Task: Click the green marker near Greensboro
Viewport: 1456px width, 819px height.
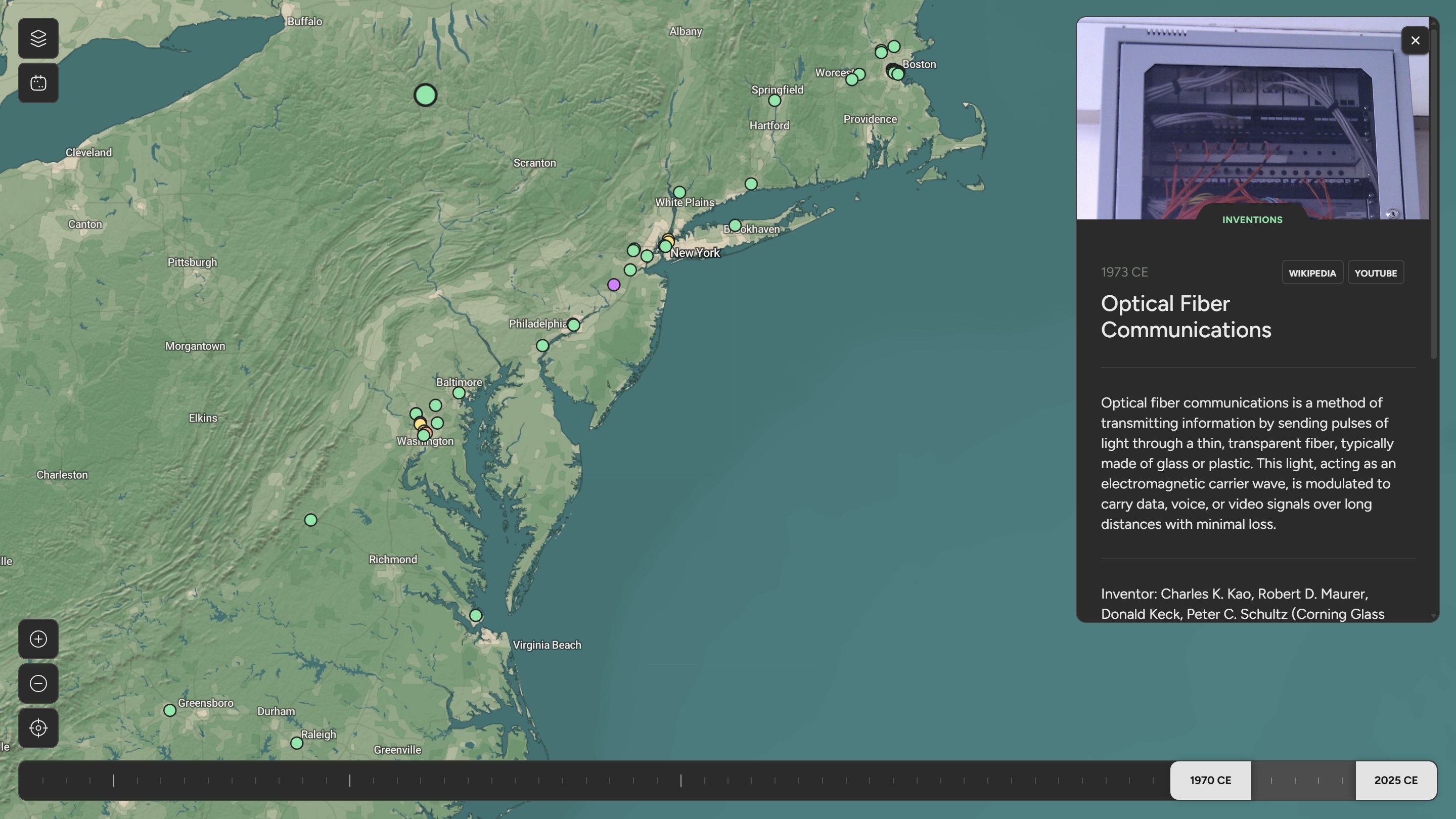Action: point(169,710)
